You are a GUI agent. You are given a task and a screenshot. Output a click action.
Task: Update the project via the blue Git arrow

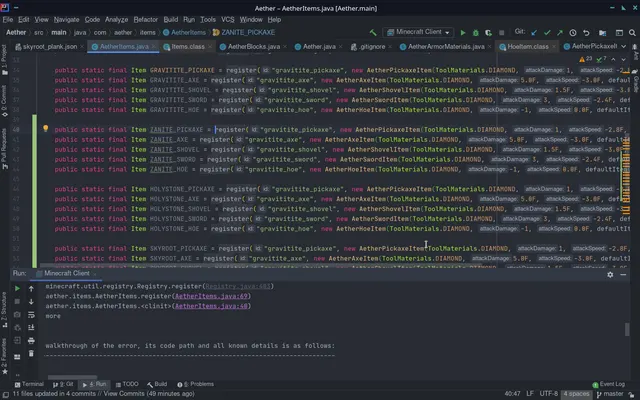(534, 33)
